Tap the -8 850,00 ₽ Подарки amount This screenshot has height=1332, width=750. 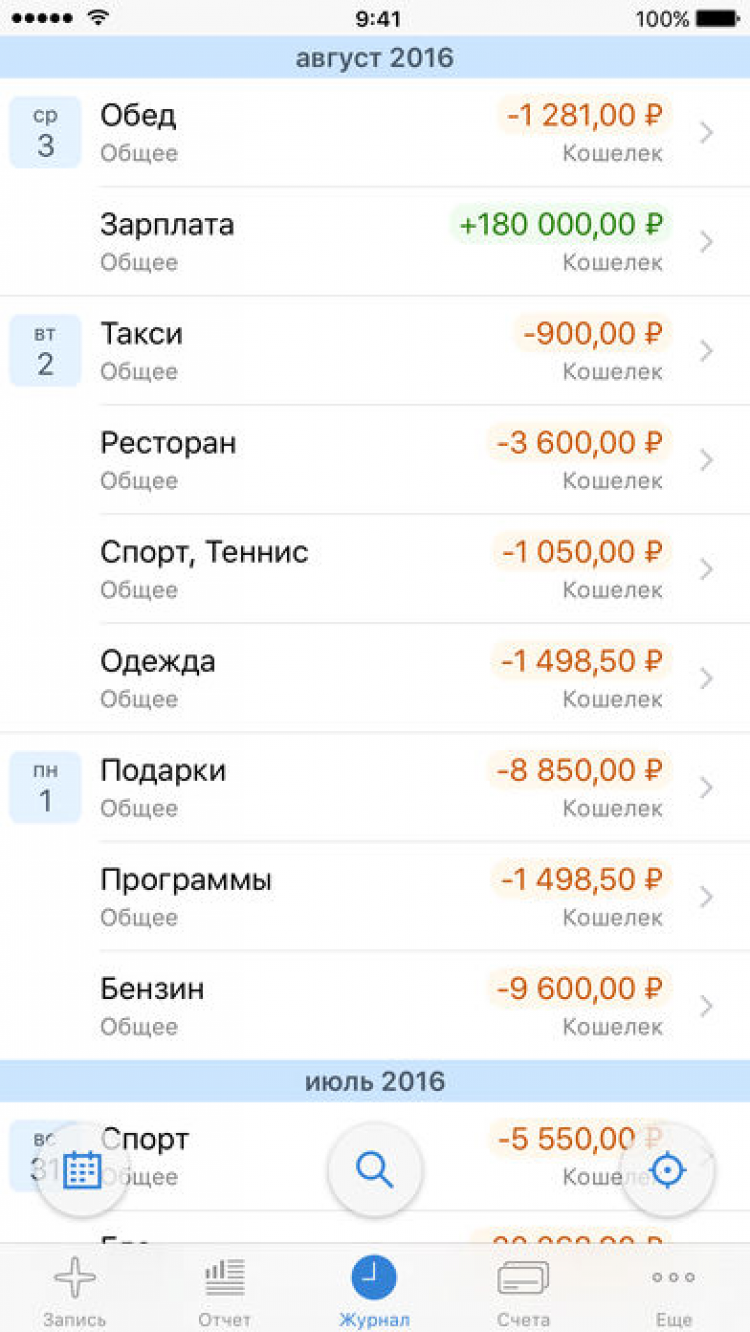tap(578, 771)
